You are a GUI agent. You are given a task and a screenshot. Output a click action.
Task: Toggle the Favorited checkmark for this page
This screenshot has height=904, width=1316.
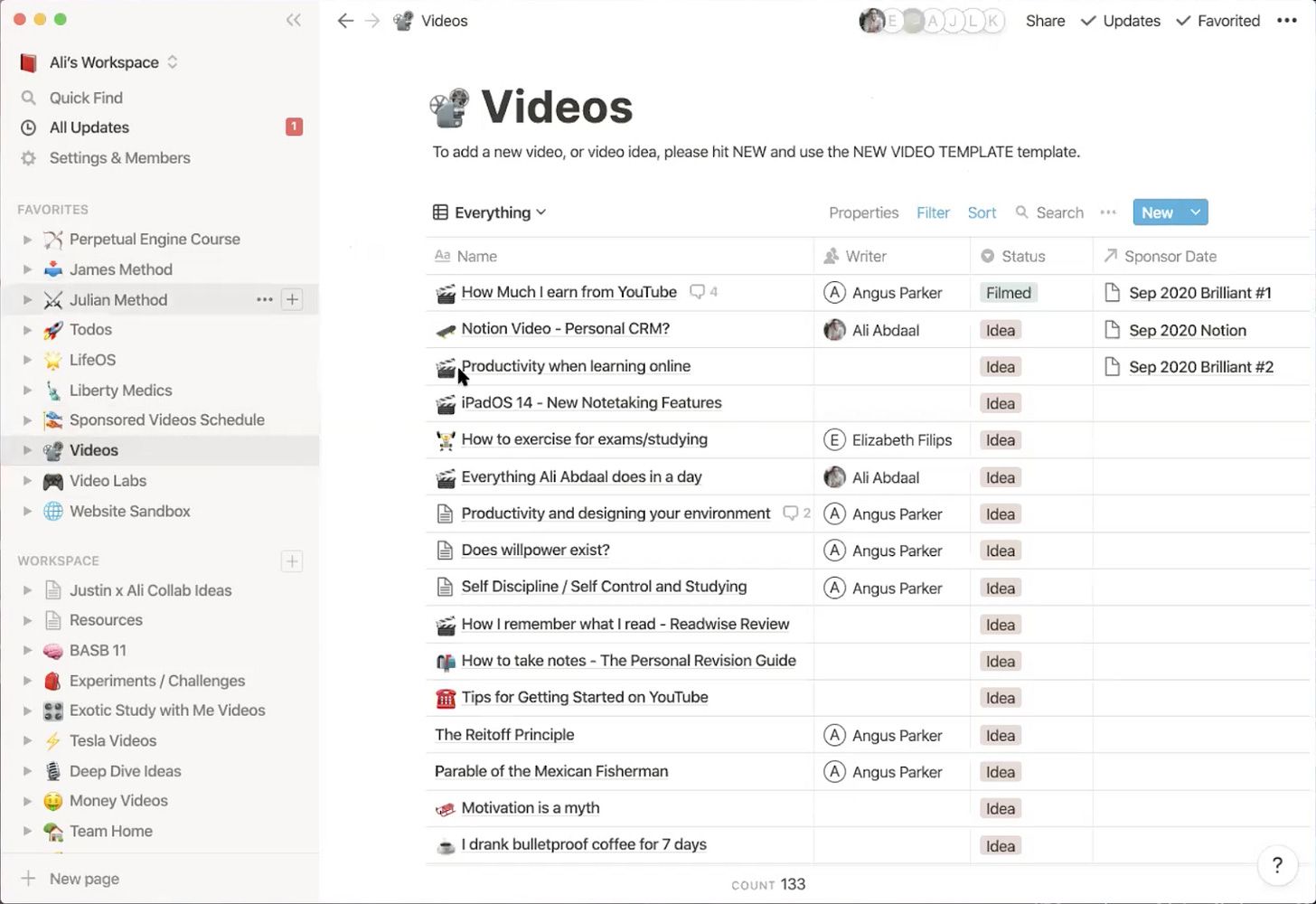pos(1217,21)
